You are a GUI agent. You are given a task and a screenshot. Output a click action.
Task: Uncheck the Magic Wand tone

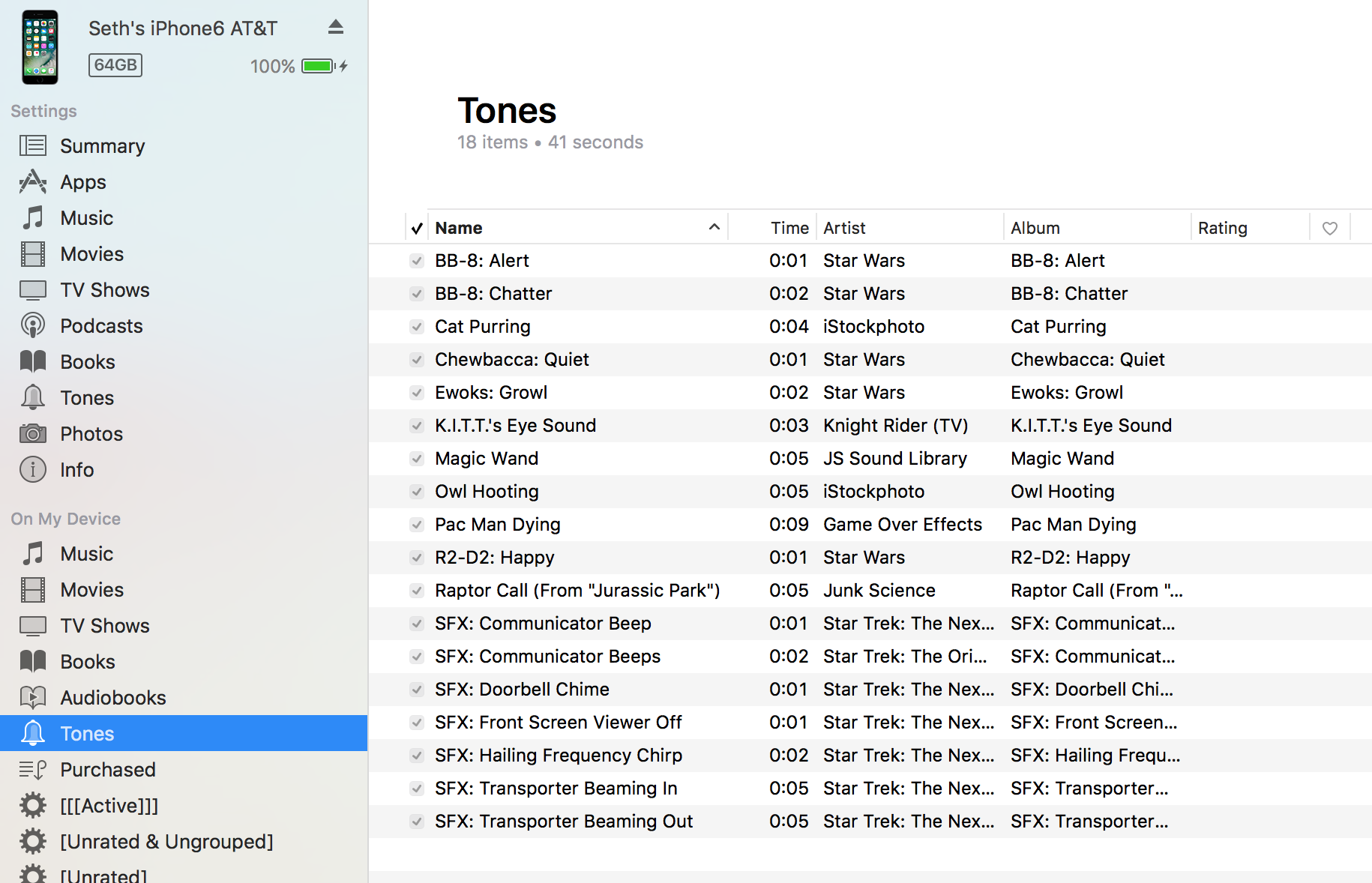click(x=417, y=459)
